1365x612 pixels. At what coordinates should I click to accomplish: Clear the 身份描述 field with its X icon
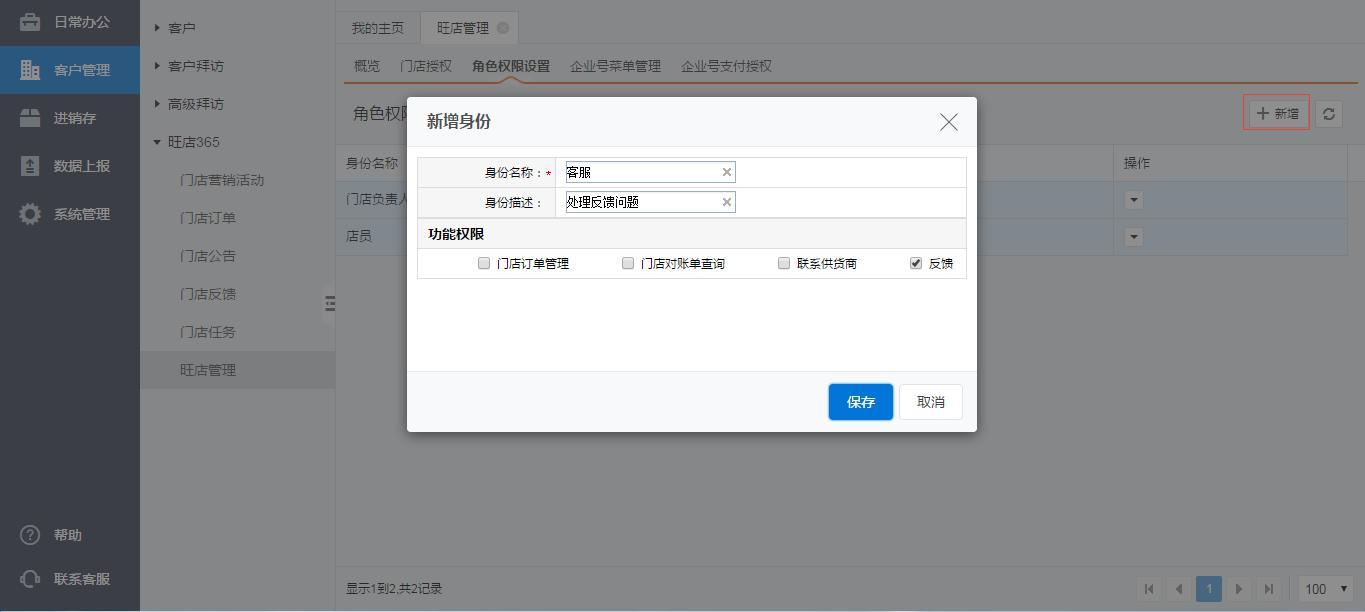click(x=727, y=202)
